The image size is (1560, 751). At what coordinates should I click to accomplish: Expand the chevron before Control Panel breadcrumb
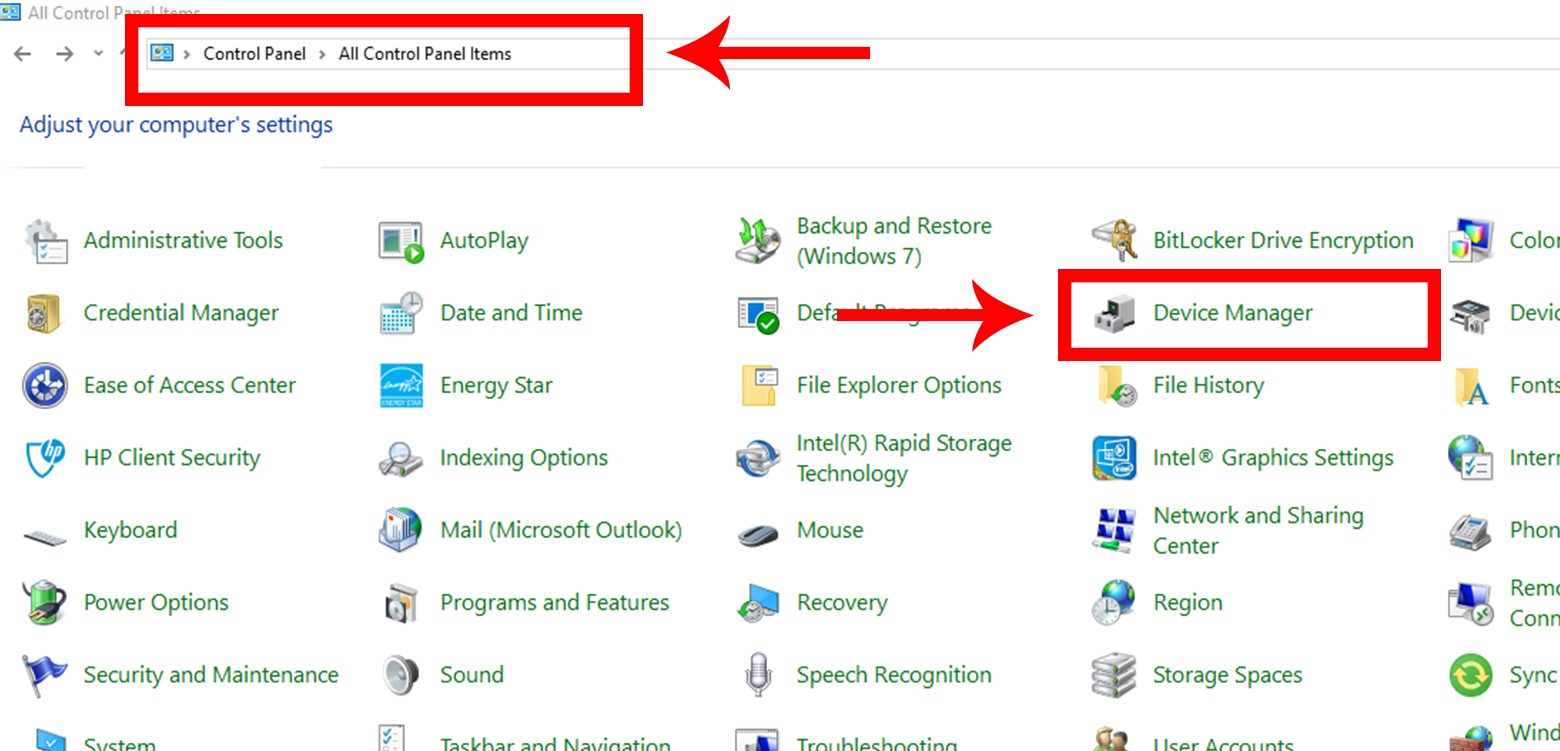click(x=187, y=54)
